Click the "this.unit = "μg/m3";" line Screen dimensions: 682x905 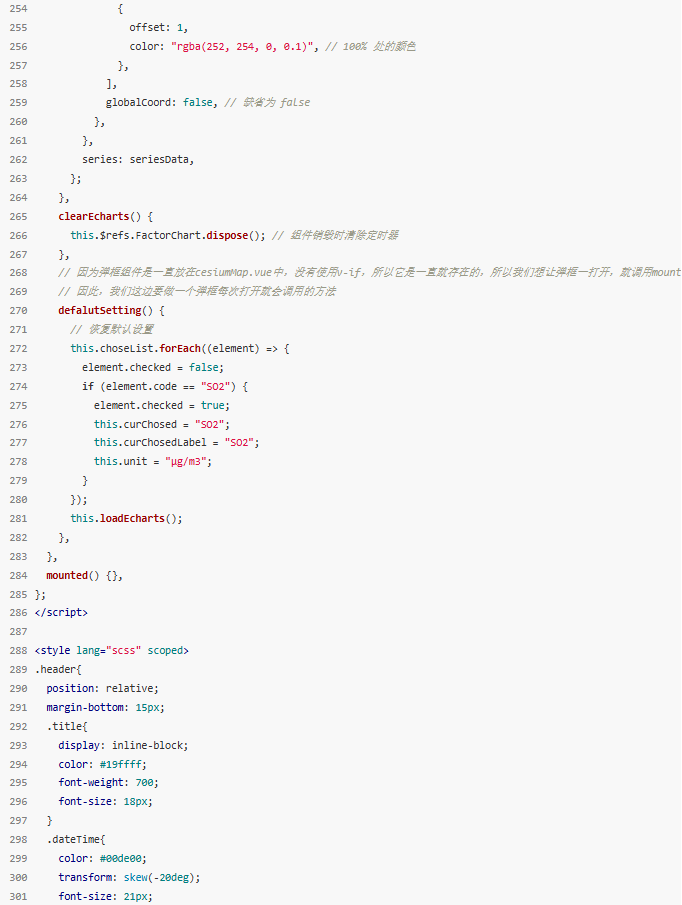(153, 462)
